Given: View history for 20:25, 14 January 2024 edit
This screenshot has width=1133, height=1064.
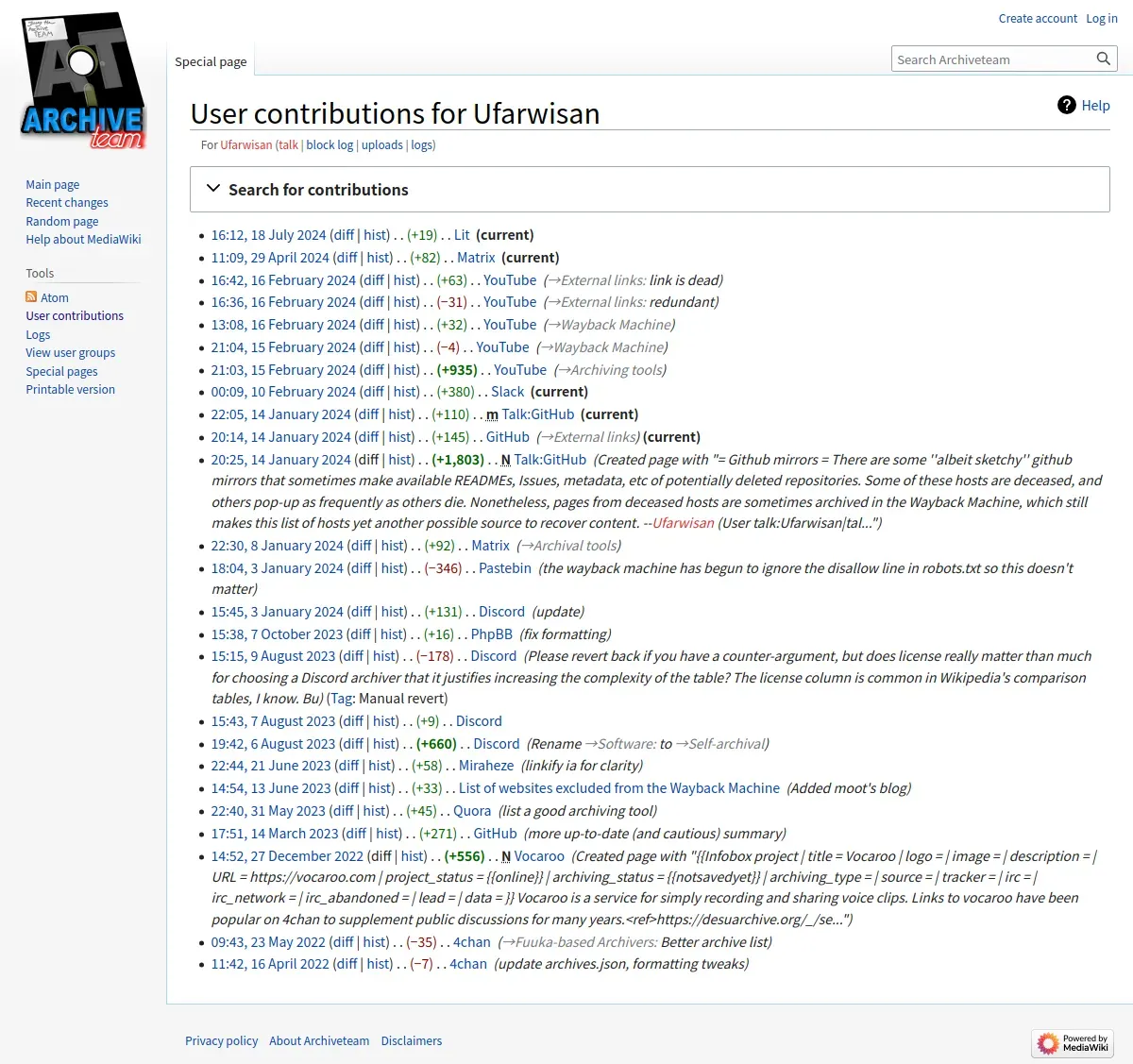Looking at the screenshot, I should pyautogui.click(x=401, y=460).
